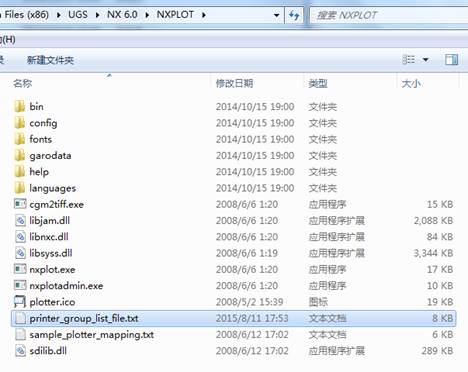Image resolution: width=468 pixels, height=372 pixels.
Task: Select the file name libsyss.dll
Action: [51, 253]
